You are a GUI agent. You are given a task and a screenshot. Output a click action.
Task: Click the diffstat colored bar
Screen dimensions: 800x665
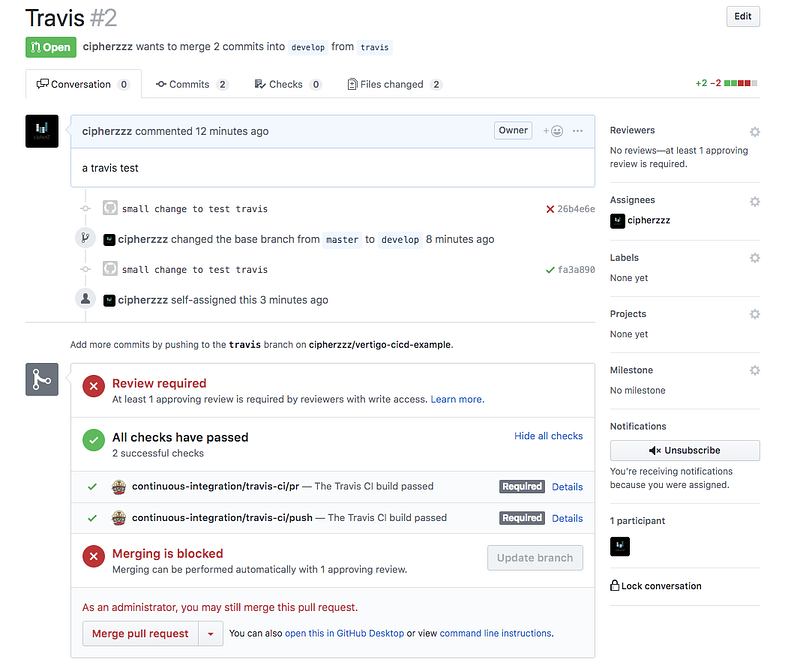coord(741,83)
